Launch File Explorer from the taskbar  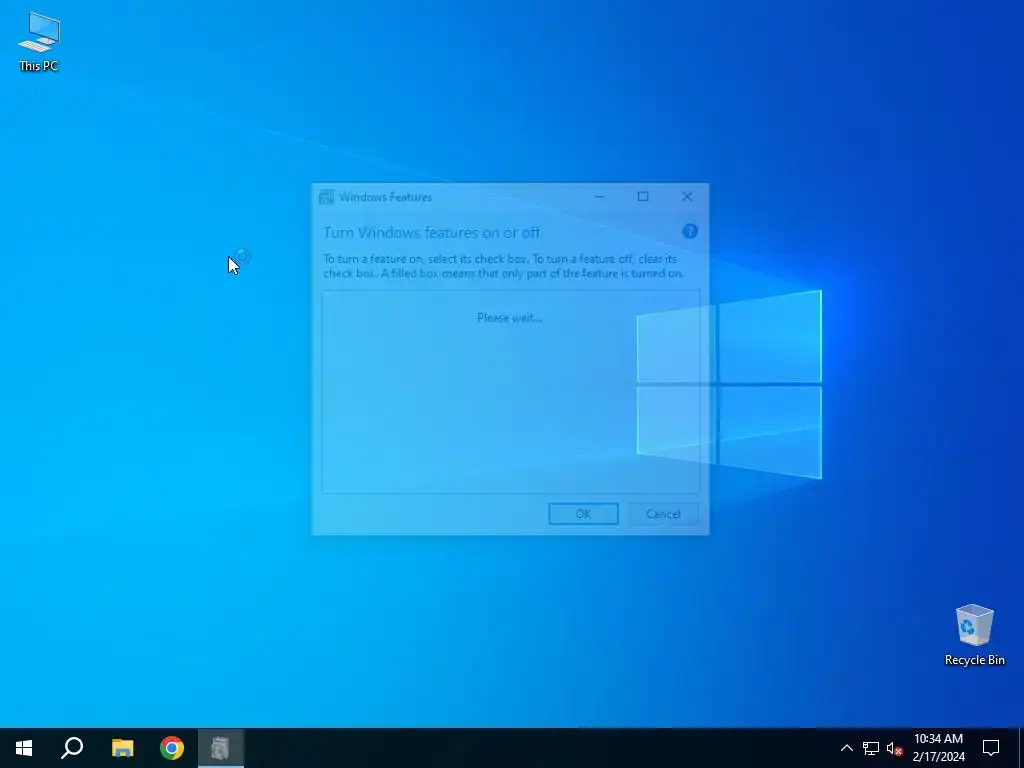(x=122, y=748)
